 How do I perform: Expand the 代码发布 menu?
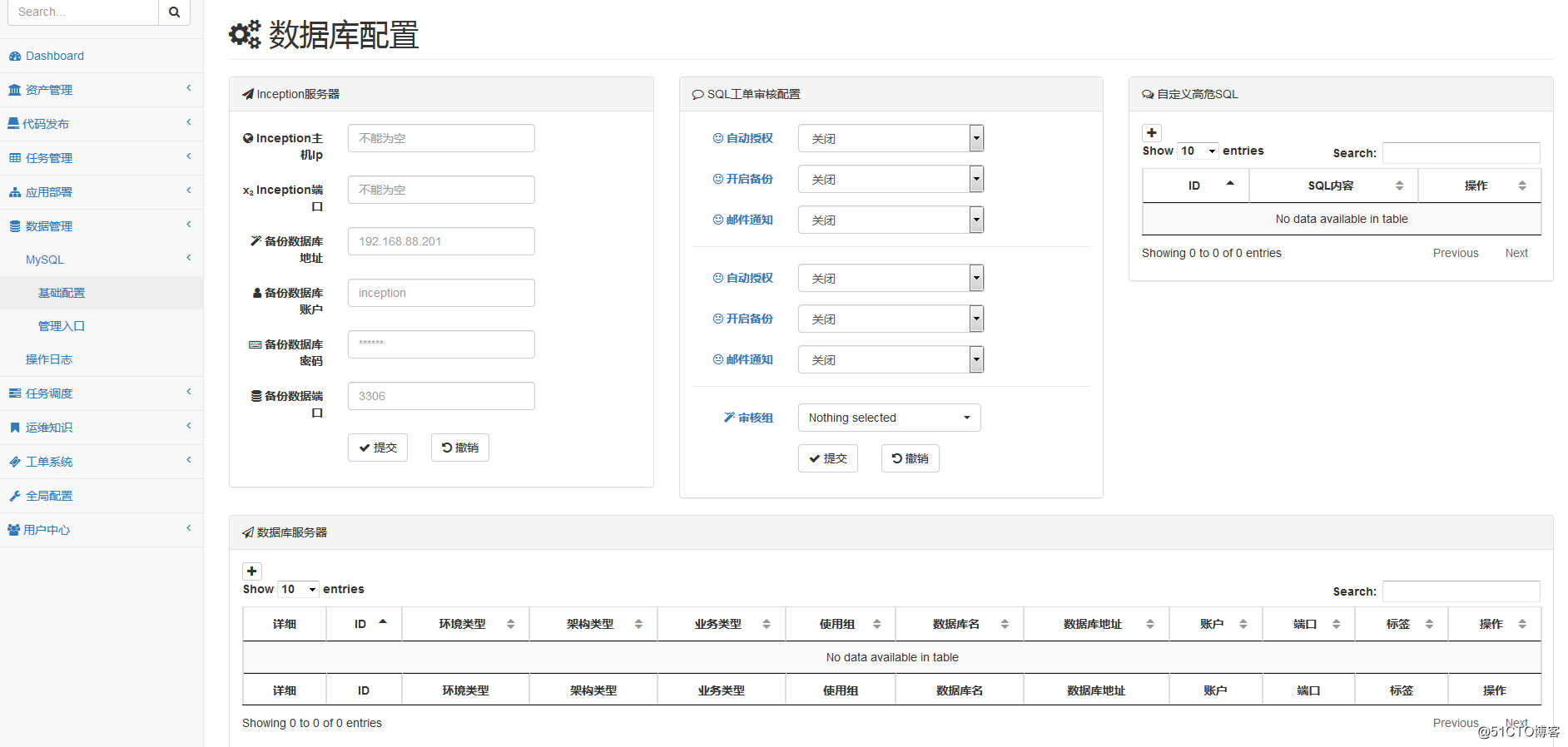point(102,124)
